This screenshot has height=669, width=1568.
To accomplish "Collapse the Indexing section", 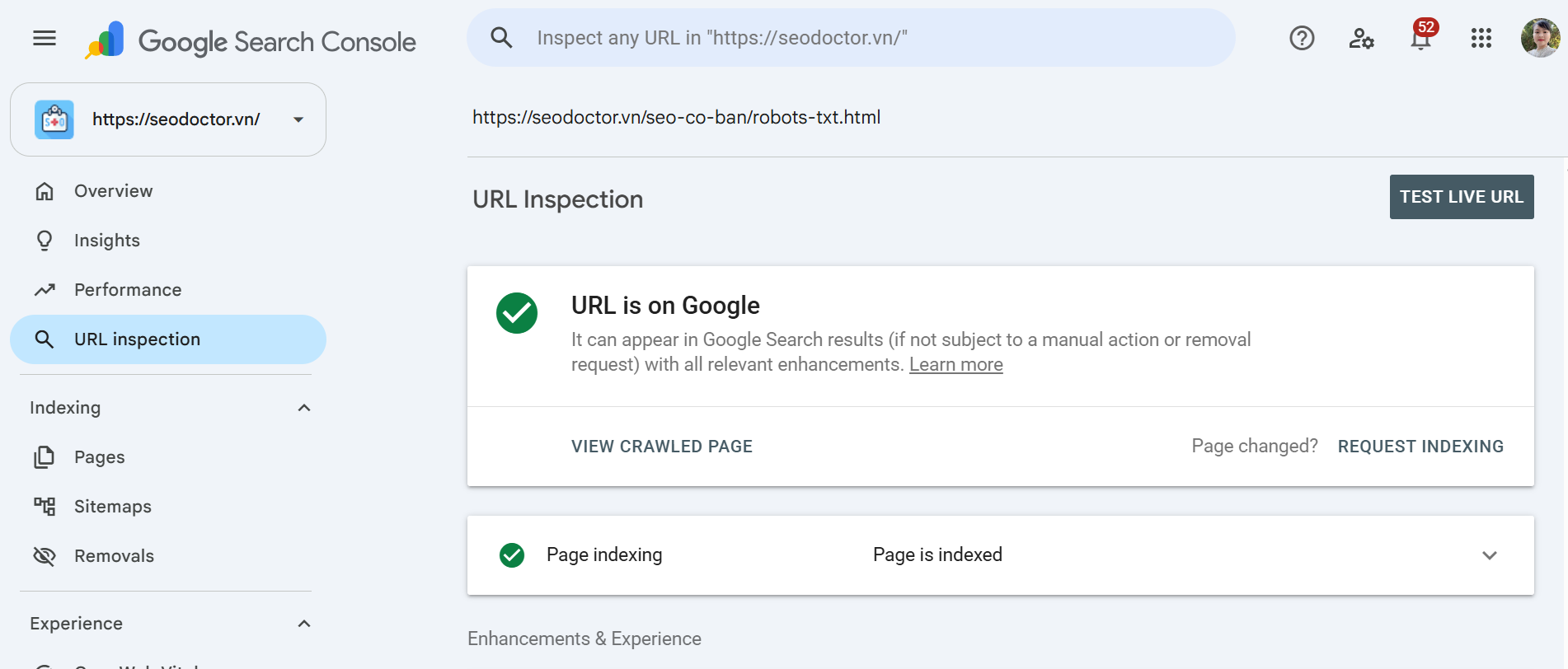I will click(304, 408).
